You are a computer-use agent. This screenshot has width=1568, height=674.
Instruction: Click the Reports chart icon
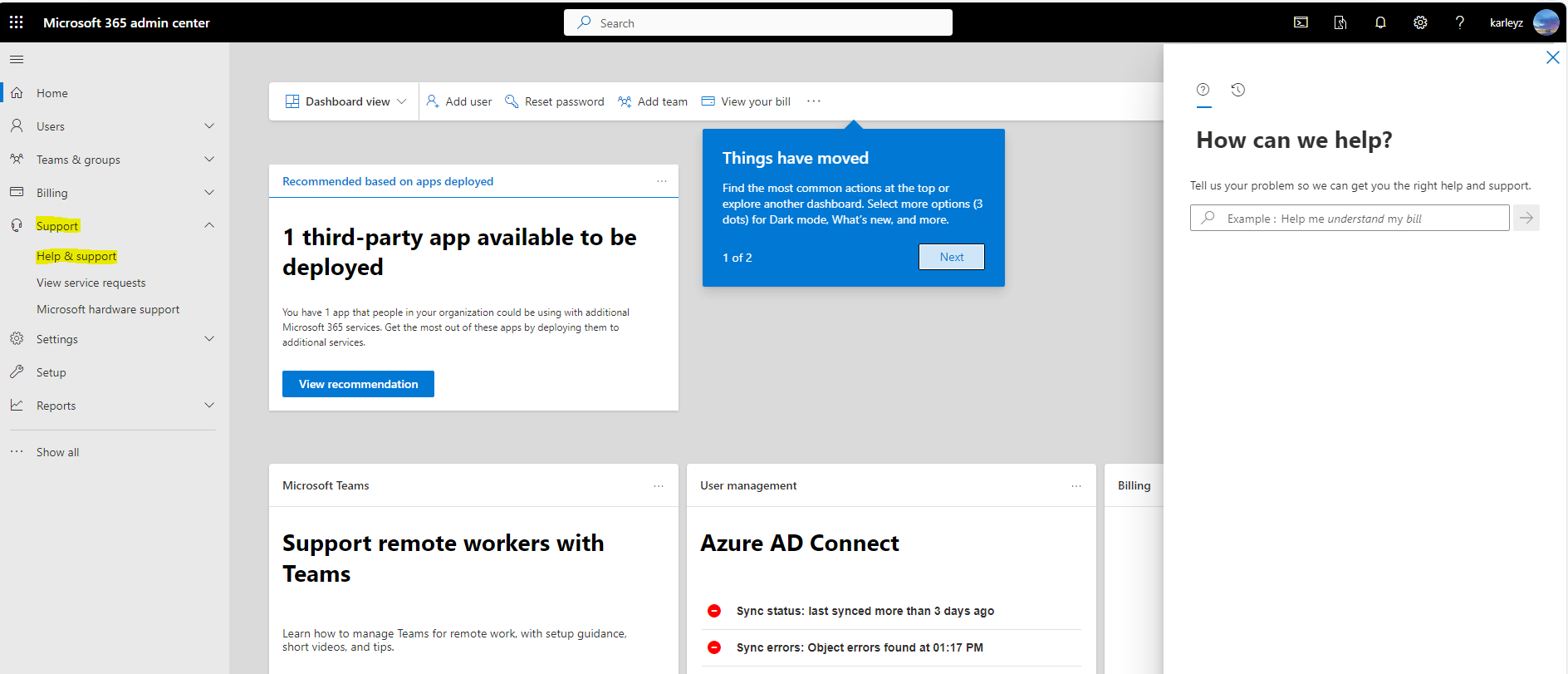click(x=17, y=405)
